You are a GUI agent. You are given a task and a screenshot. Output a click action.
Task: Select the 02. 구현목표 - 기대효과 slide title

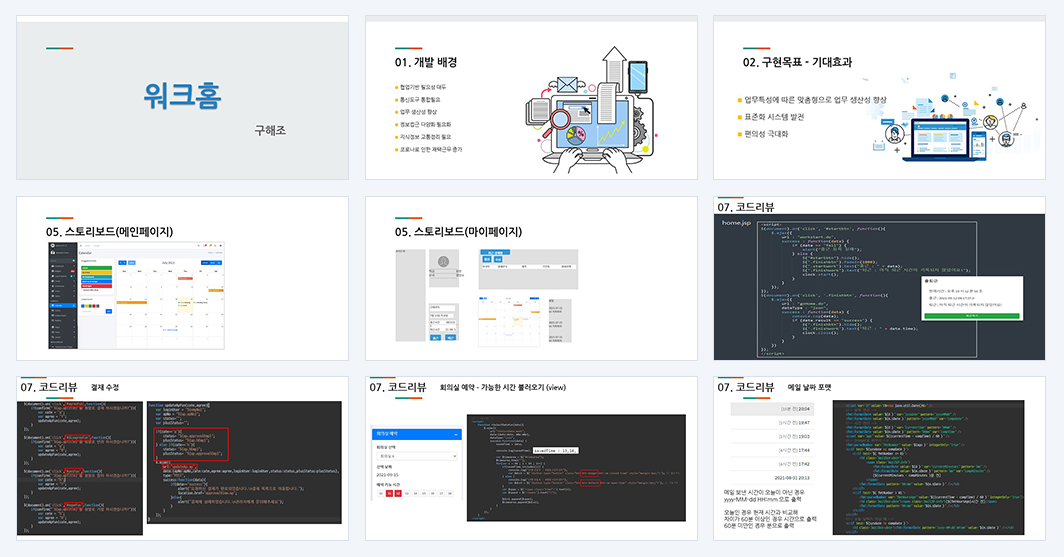(797, 62)
